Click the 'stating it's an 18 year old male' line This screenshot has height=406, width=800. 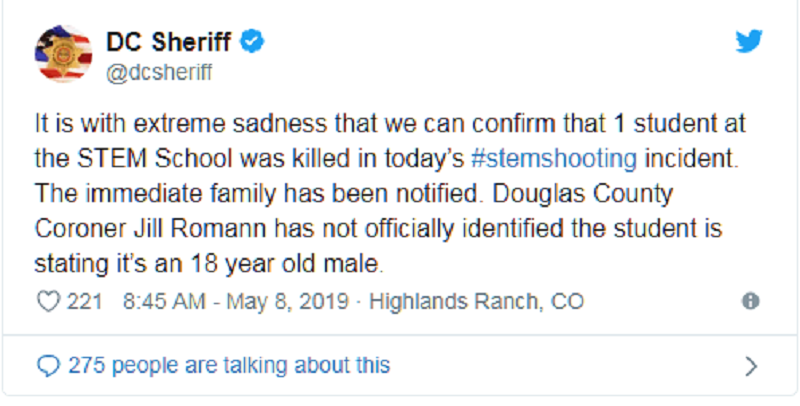click(x=209, y=265)
